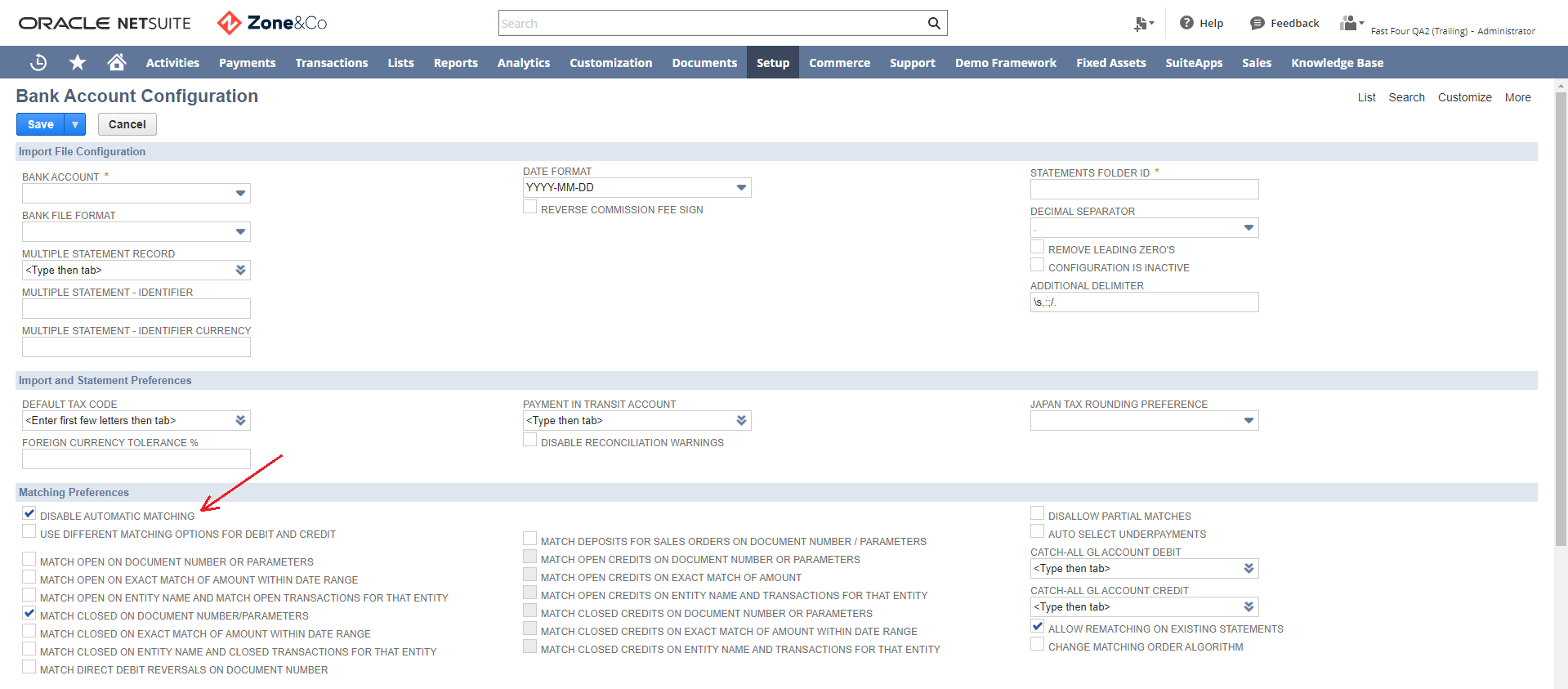Expand the Bank File Format dropdown

(240, 232)
